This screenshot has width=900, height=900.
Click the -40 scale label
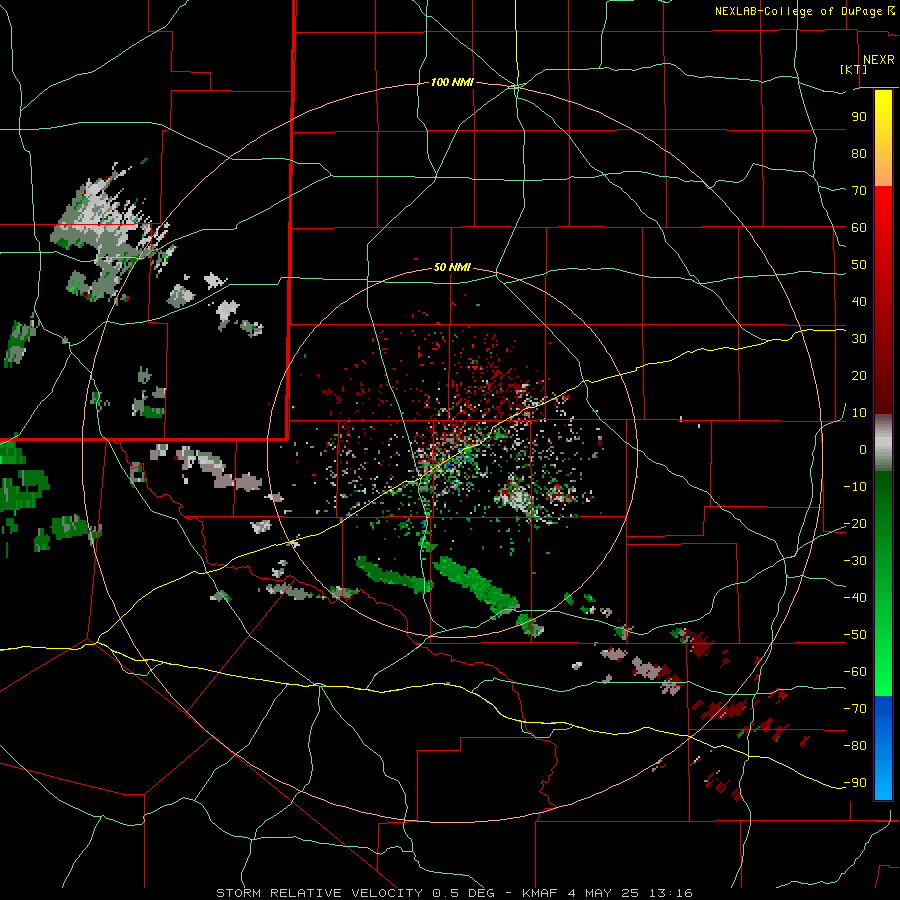point(855,598)
